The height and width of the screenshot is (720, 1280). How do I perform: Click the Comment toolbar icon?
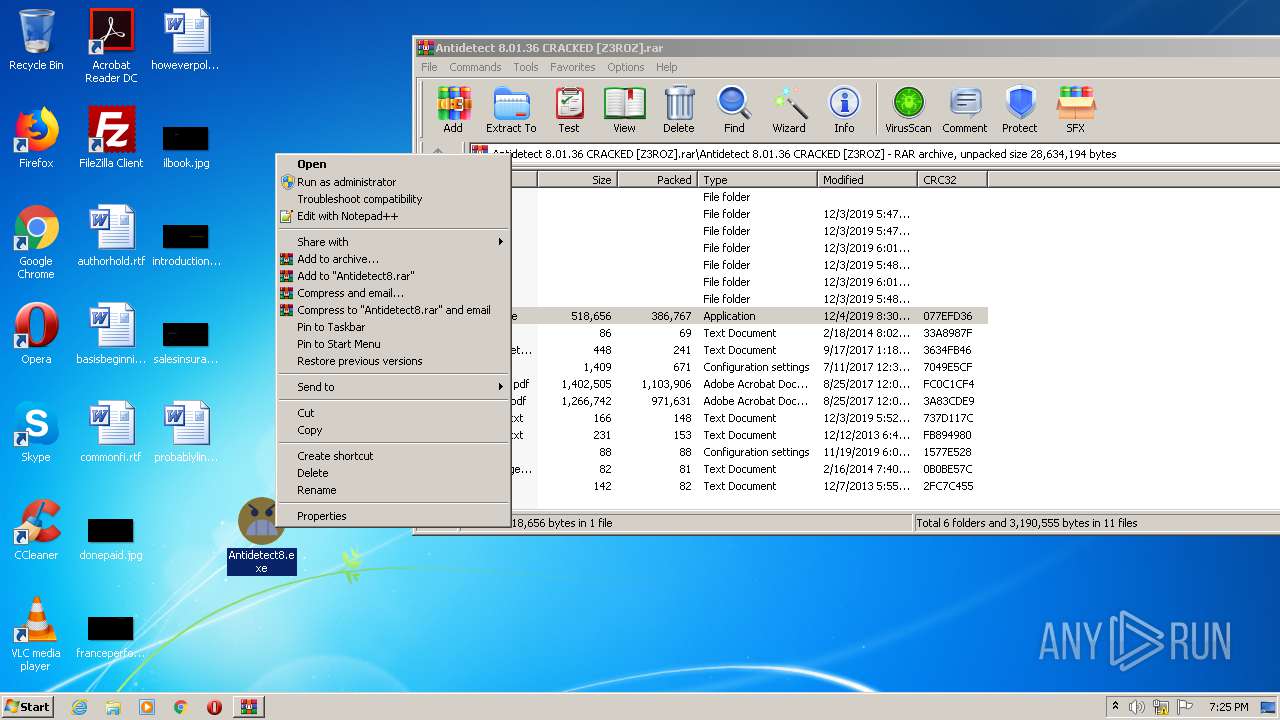coord(965,110)
